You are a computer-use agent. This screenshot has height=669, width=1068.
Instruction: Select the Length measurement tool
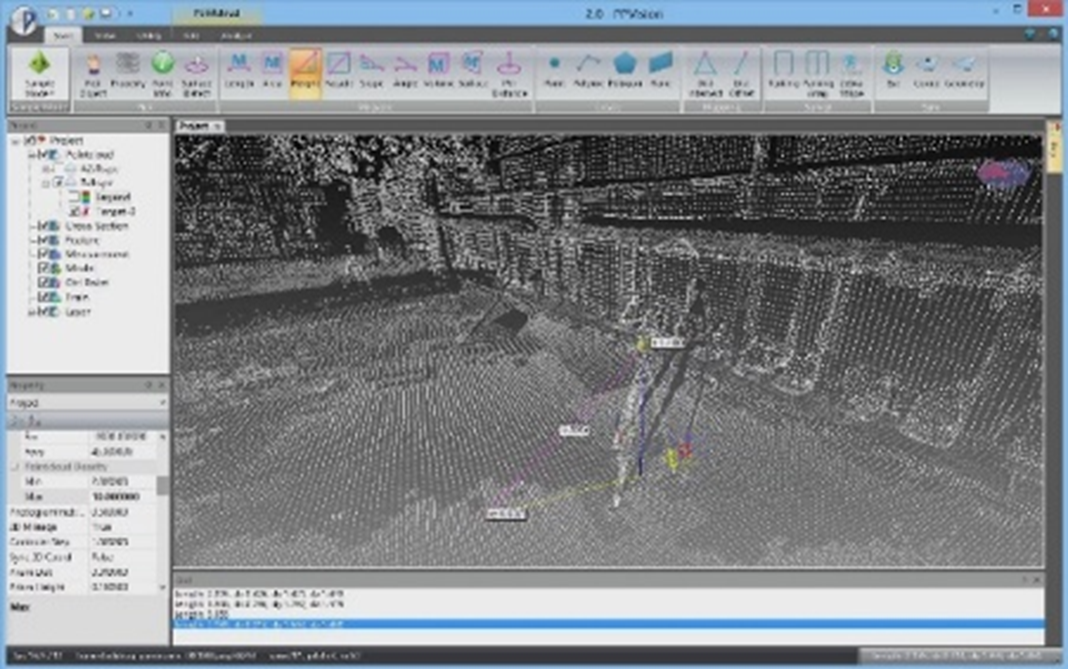click(239, 72)
